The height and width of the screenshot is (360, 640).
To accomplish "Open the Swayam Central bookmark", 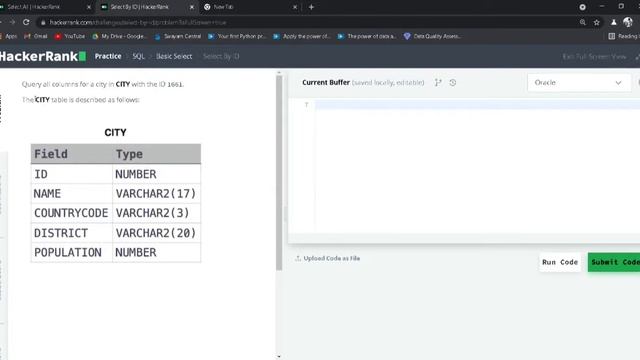I will 178,36.
